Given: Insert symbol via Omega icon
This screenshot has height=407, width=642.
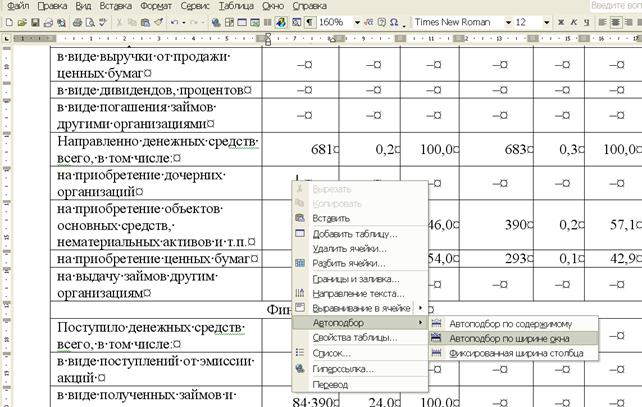Looking at the screenshot, I should 394,23.
